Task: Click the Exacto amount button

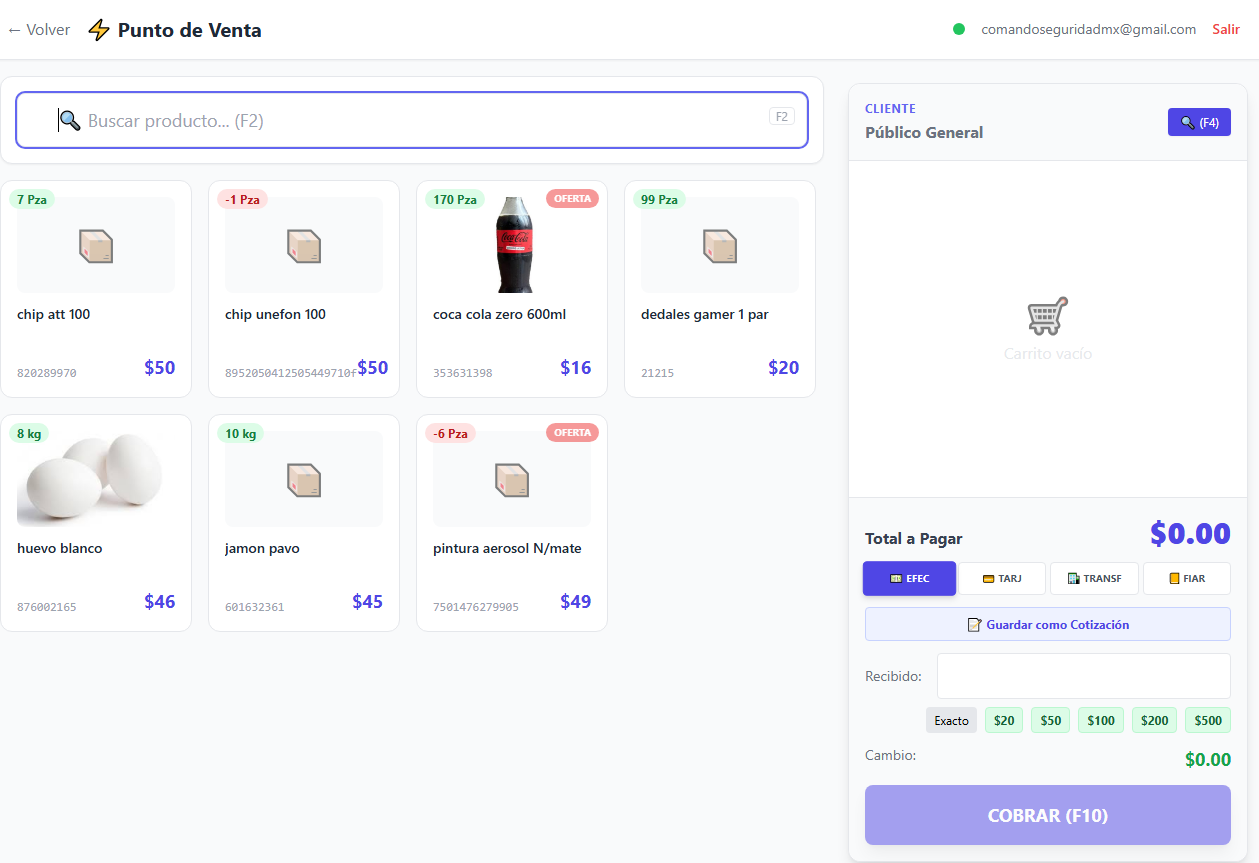Action: pyautogui.click(x=951, y=720)
